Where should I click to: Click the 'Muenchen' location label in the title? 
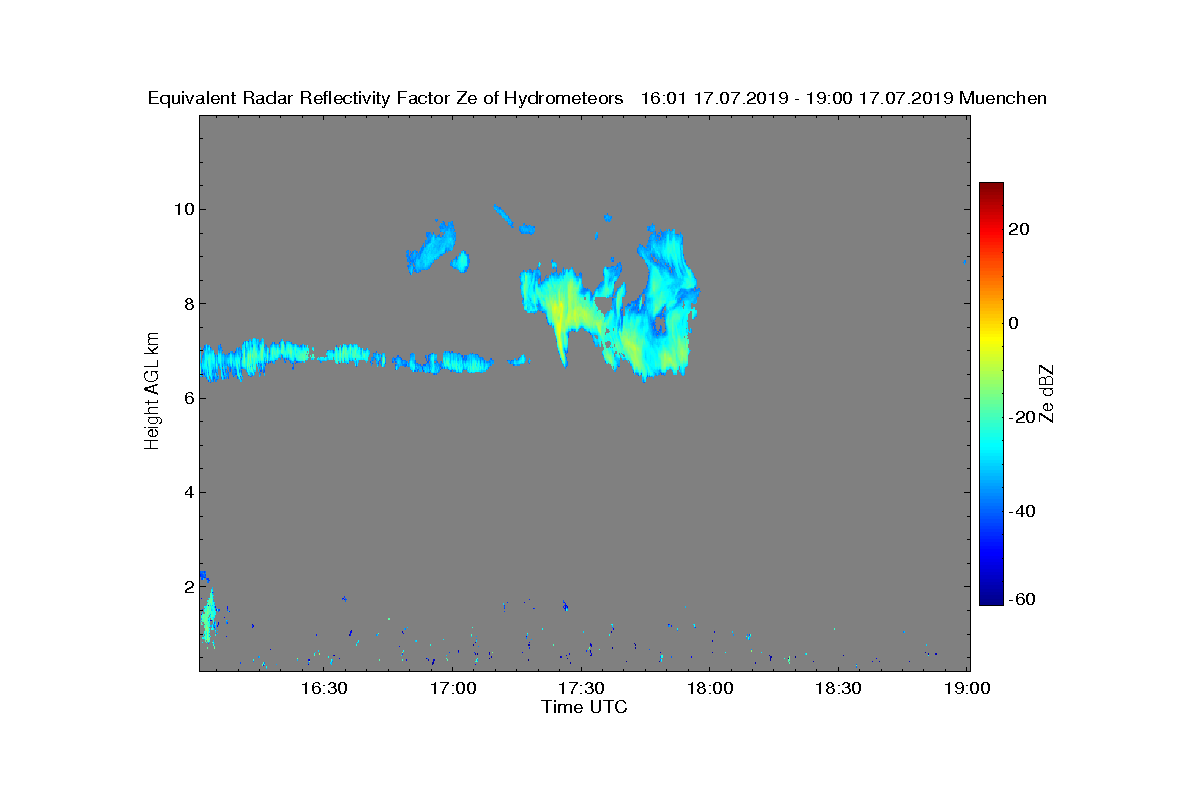[x=1003, y=98]
